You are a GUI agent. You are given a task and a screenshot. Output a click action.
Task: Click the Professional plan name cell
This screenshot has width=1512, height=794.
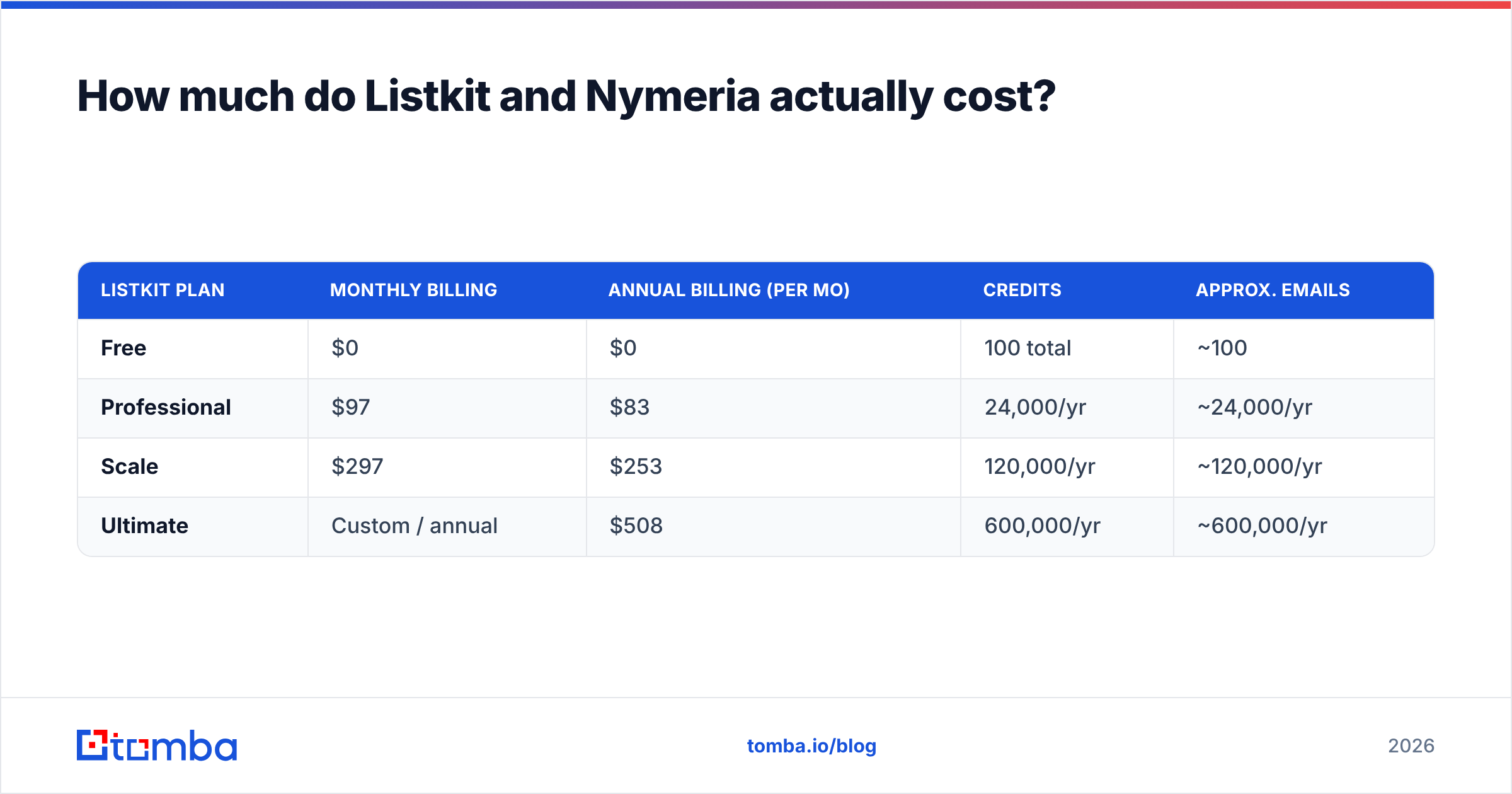(193, 408)
